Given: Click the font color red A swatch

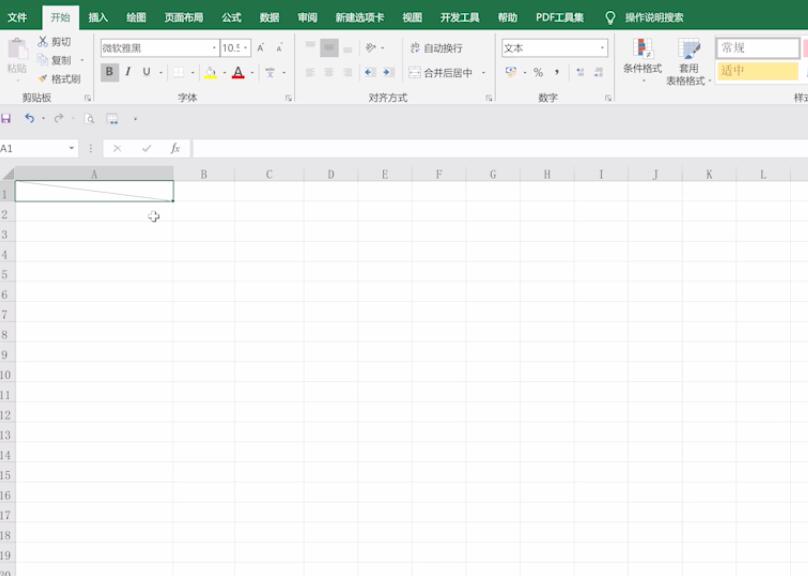Looking at the screenshot, I should point(238,73).
